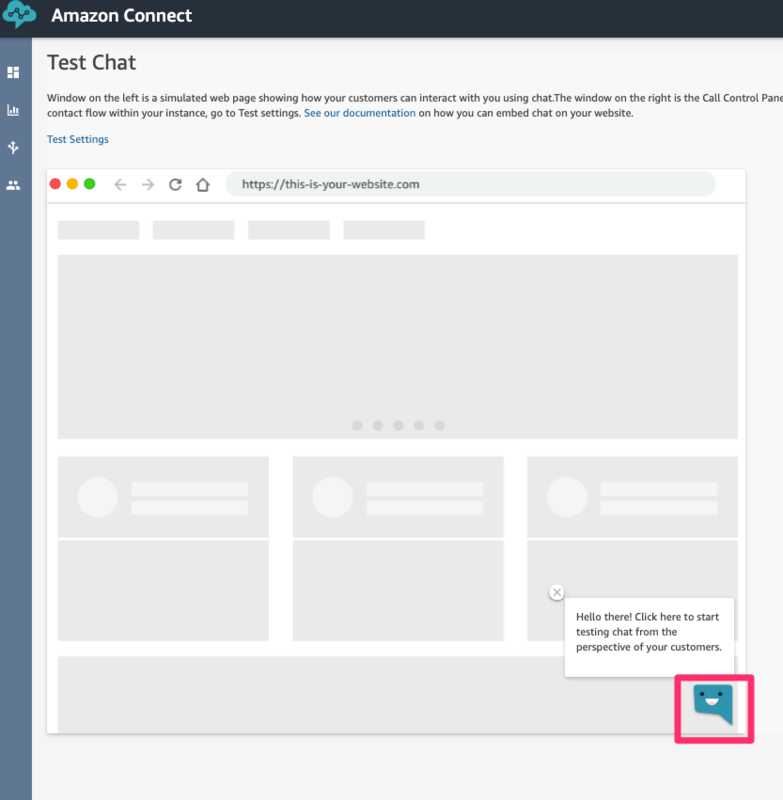Click the green window dot

pyautogui.click(x=90, y=184)
